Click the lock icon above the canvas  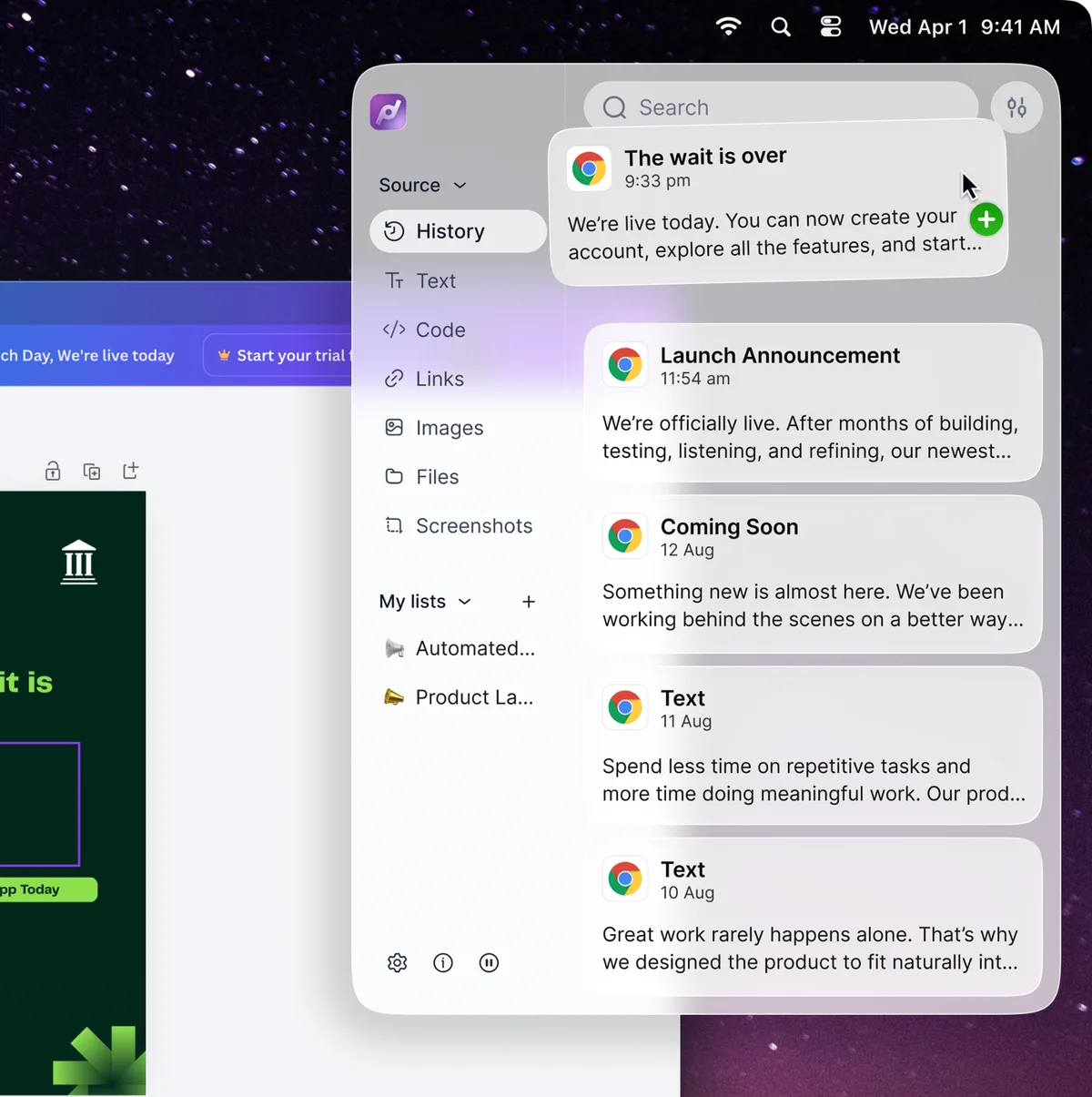tap(53, 471)
